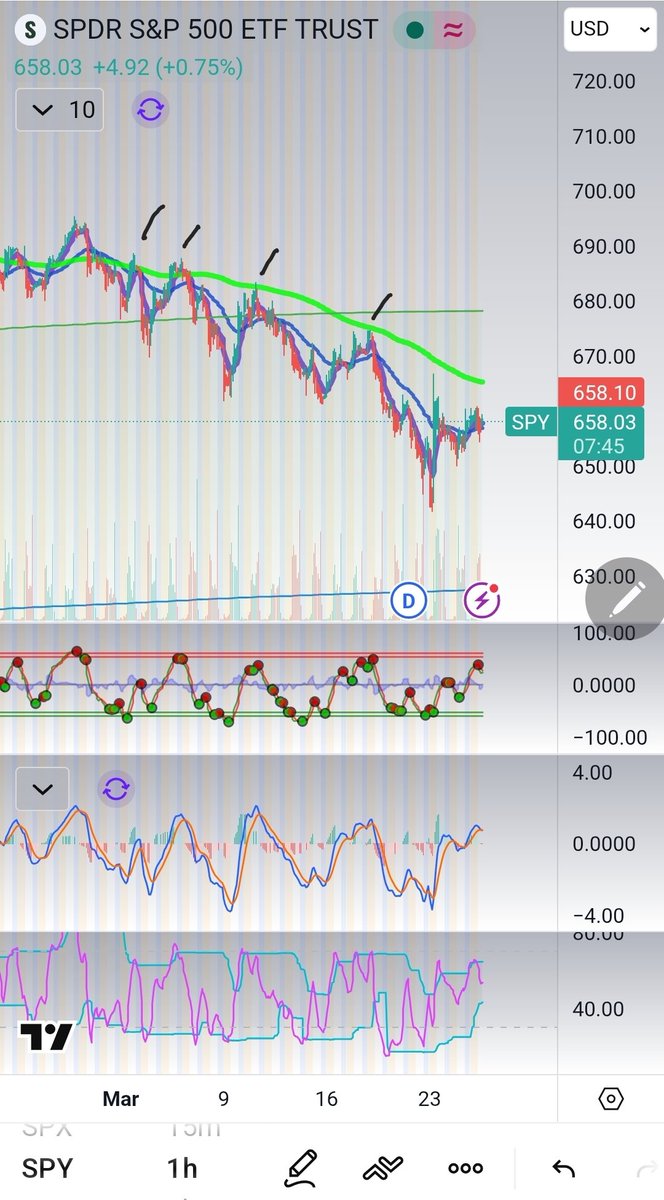The image size is (664, 1200).
Task: Open the USD currency dropdown
Action: click(609, 29)
